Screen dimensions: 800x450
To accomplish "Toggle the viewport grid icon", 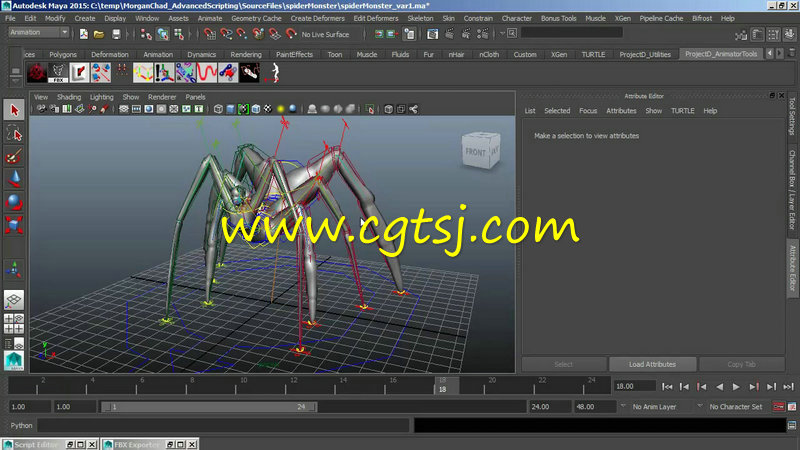I will tap(123, 109).
